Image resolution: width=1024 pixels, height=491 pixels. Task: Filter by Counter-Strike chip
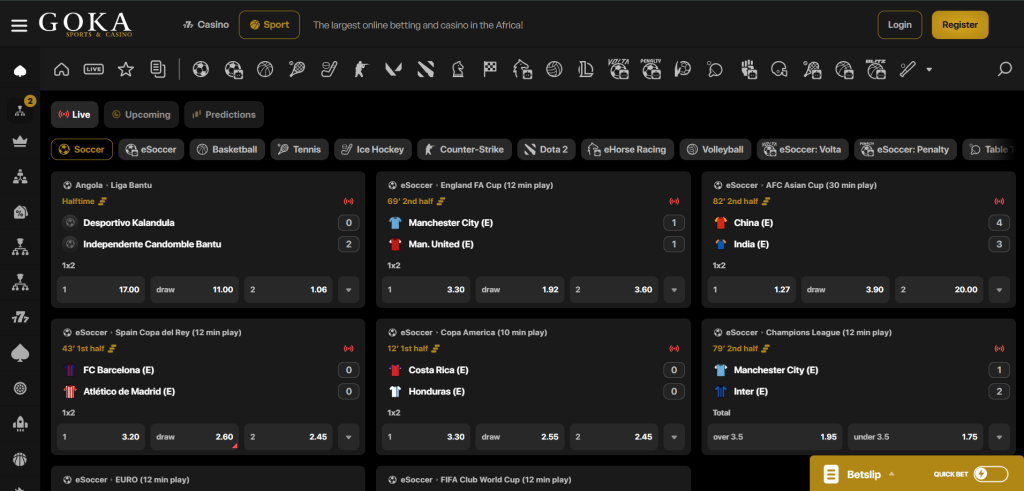(x=464, y=150)
